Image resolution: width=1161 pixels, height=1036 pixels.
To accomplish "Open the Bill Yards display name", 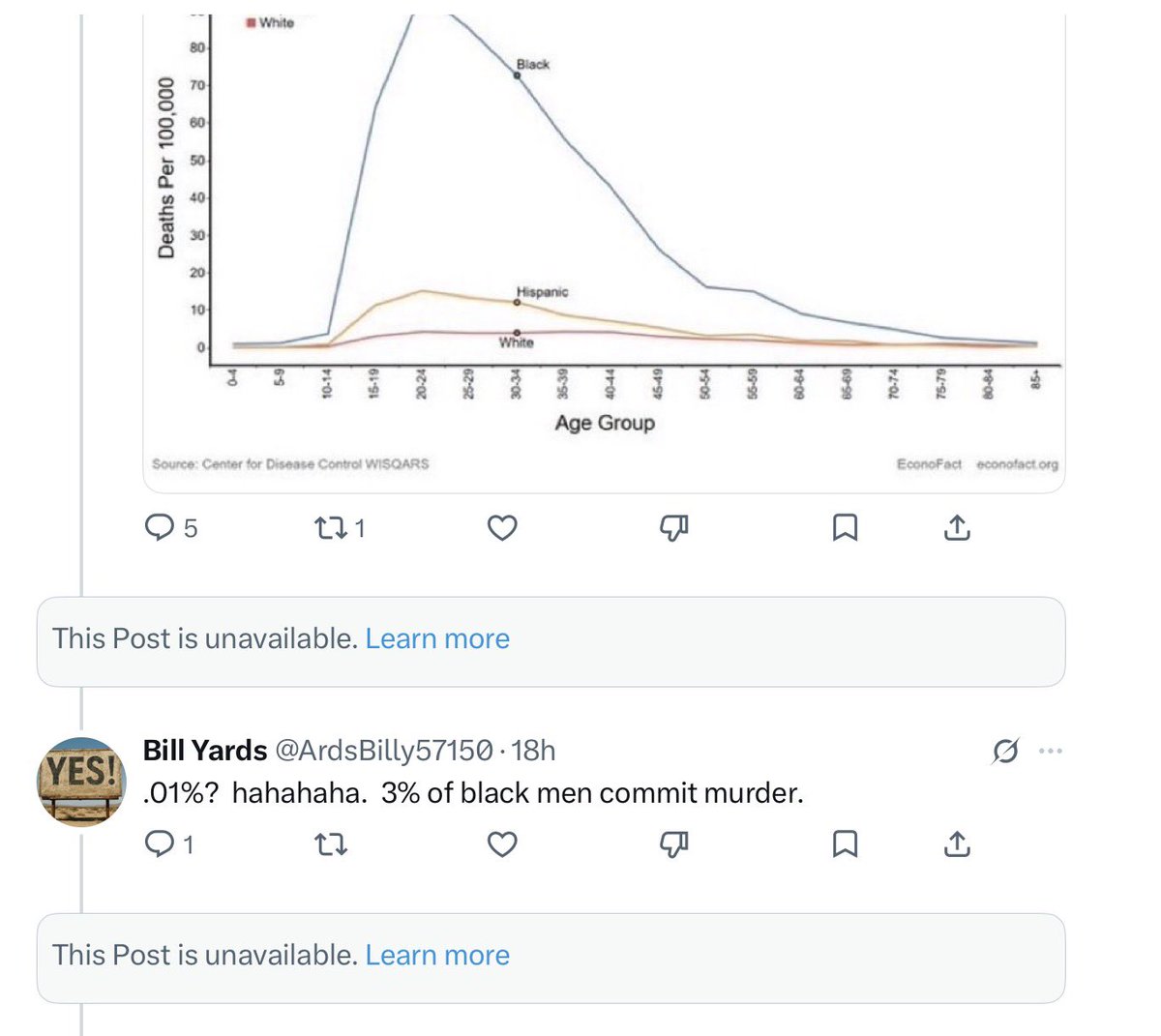I will pos(205,751).
